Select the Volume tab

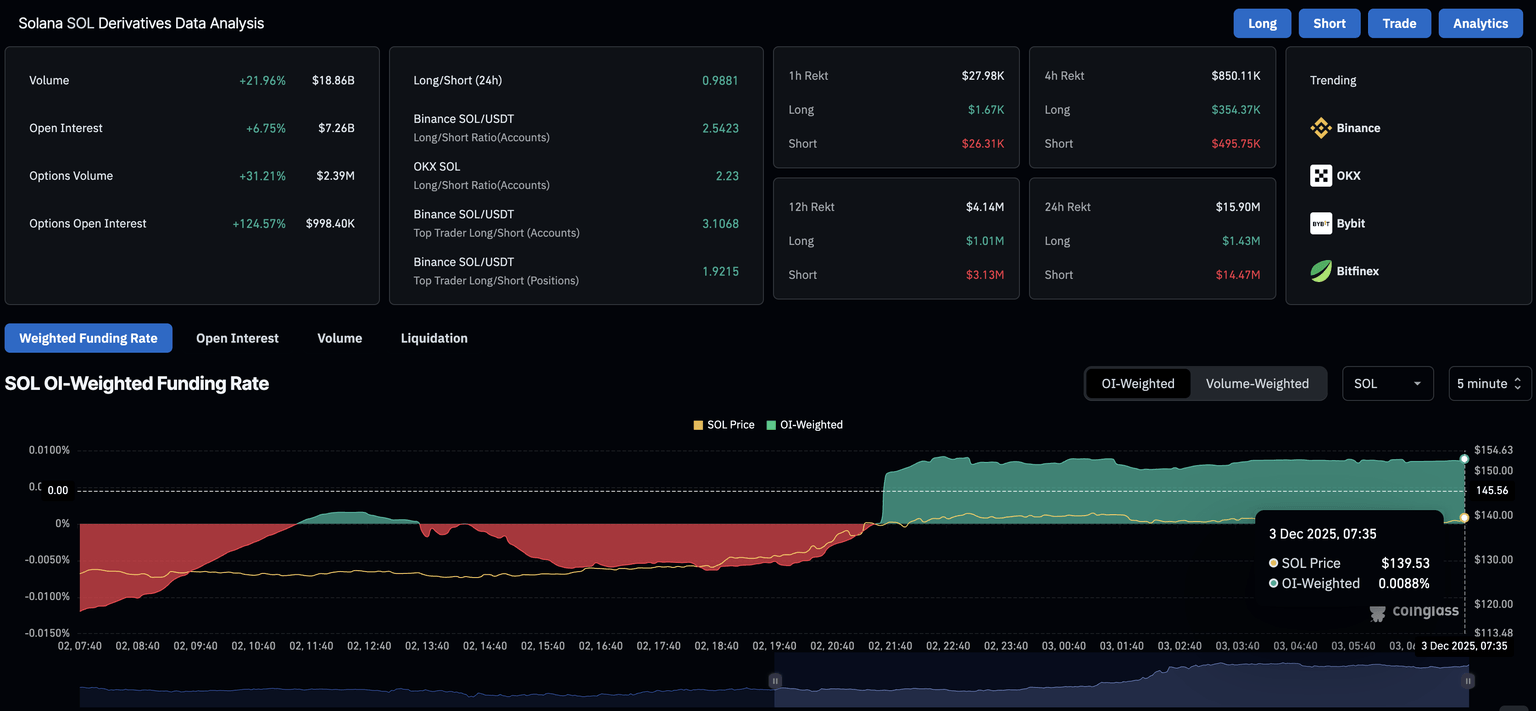click(340, 338)
